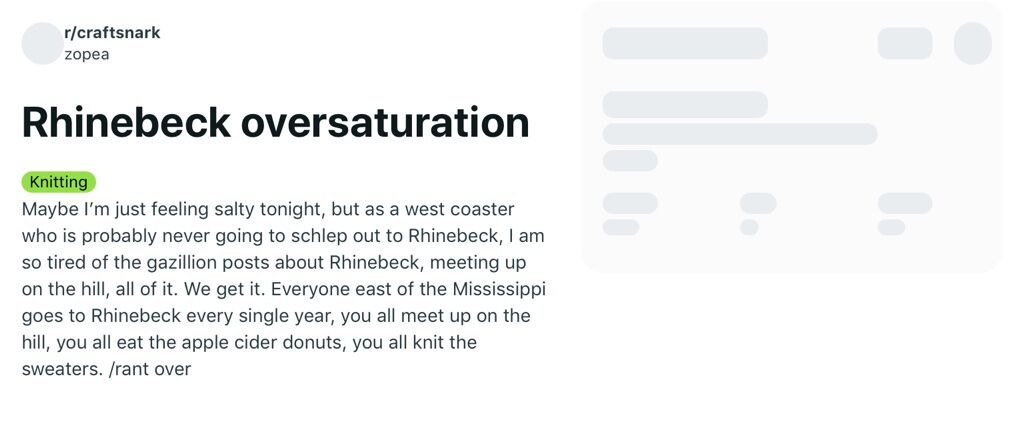The width and height of the screenshot is (1024, 426).
Task: Click the longest placeholder bar in sidebar card
Action: point(739,134)
